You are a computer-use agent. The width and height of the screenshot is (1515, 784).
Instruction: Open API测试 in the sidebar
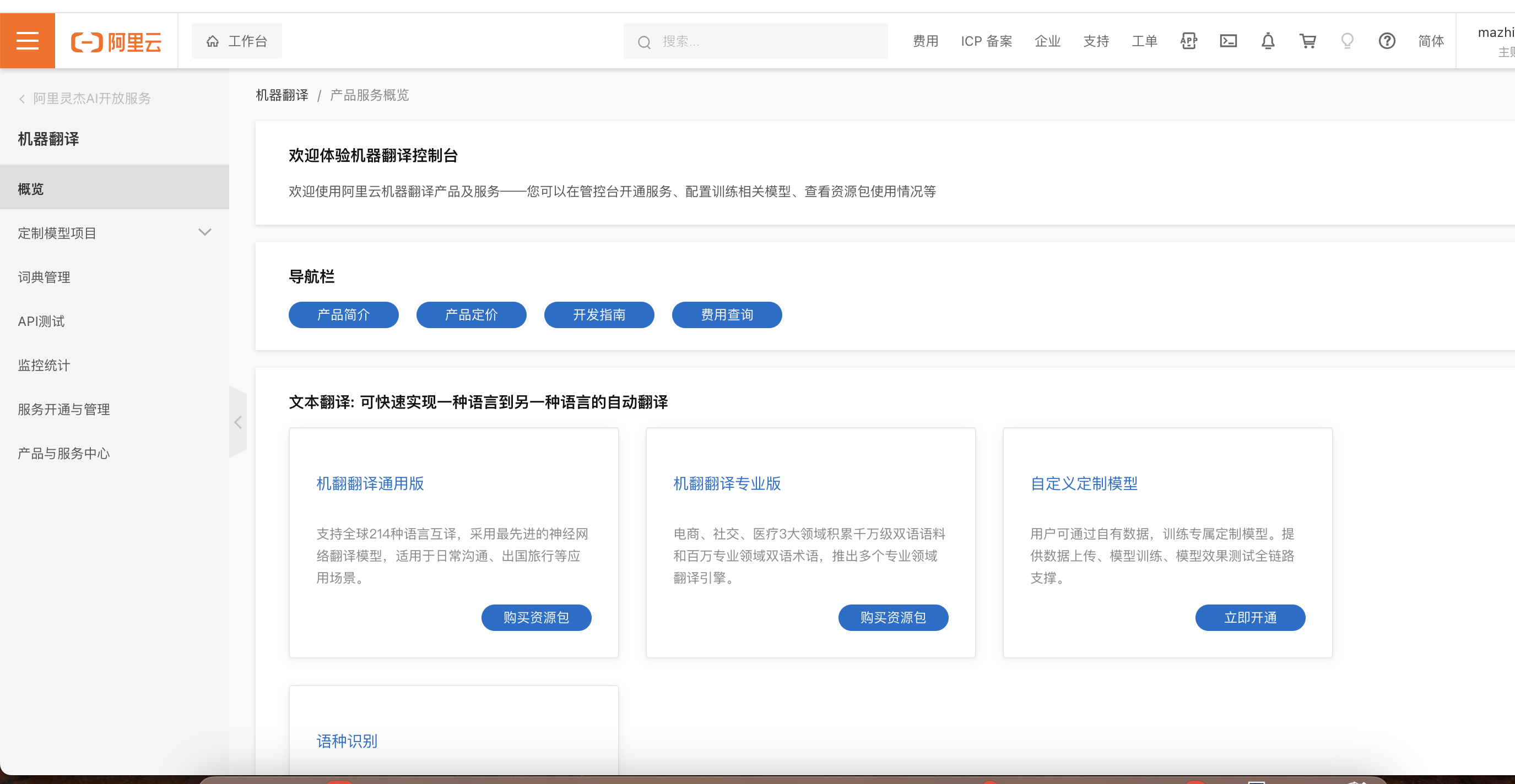coord(41,321)
